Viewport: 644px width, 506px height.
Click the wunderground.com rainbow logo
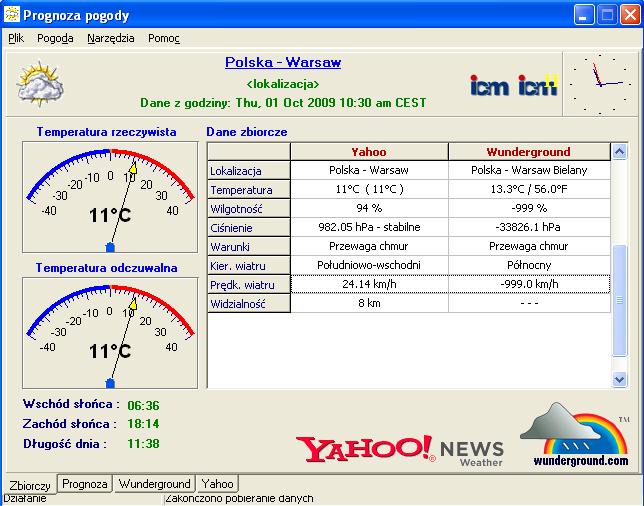(575, 435)
